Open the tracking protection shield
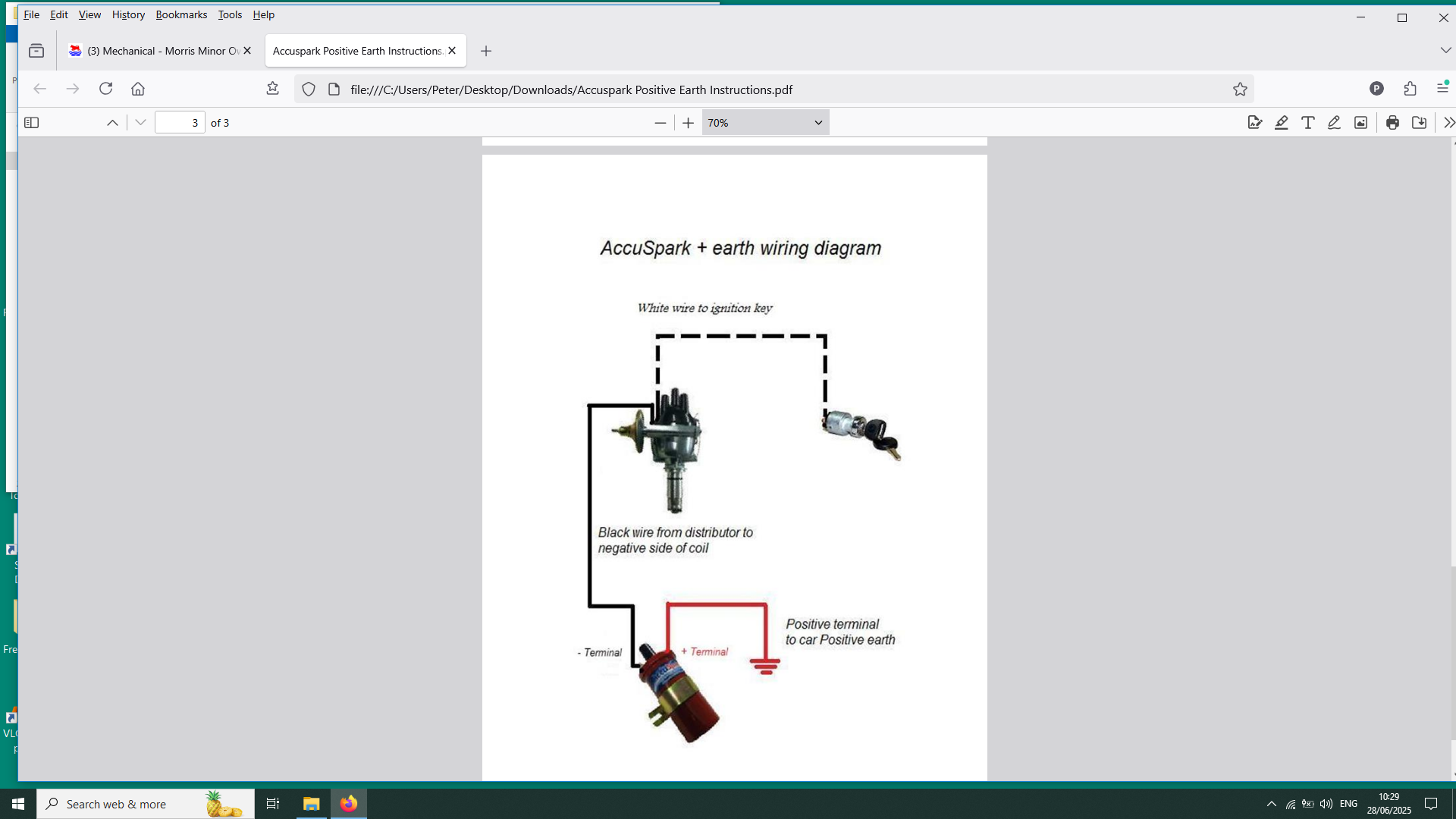The width and height of the screenshot is (1456, 819). [309, 89]
